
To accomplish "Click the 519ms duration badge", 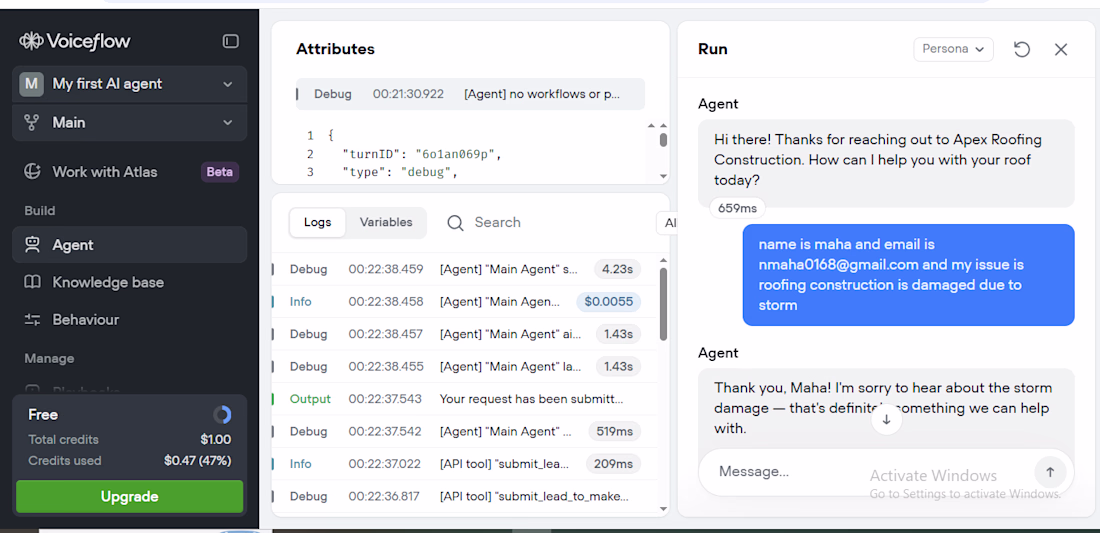I will click(x=614, y=431).
